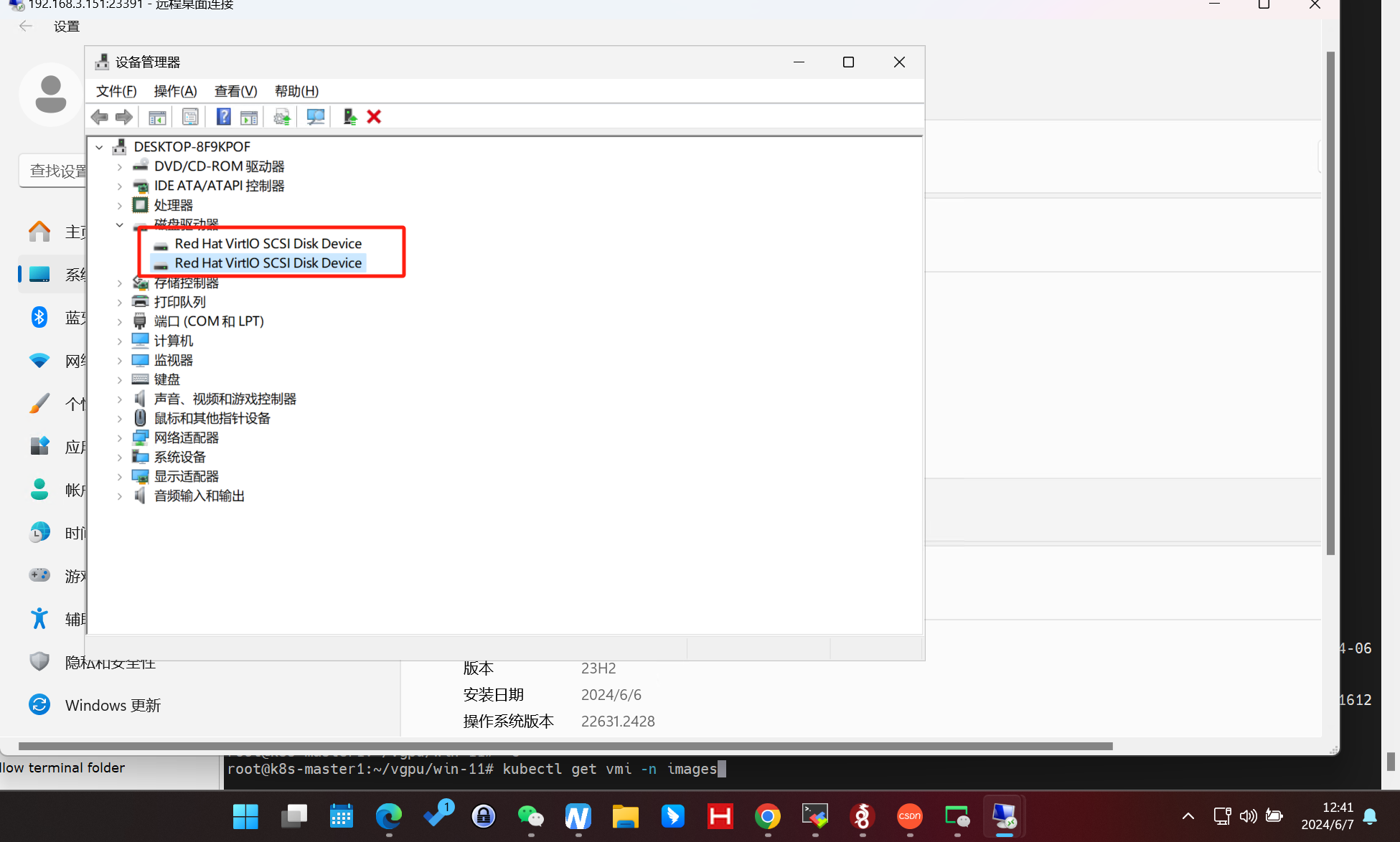Expand the 网络适配器 network adapters node
This screenshot has width=1400, height=842.
[x=120, y=437]
